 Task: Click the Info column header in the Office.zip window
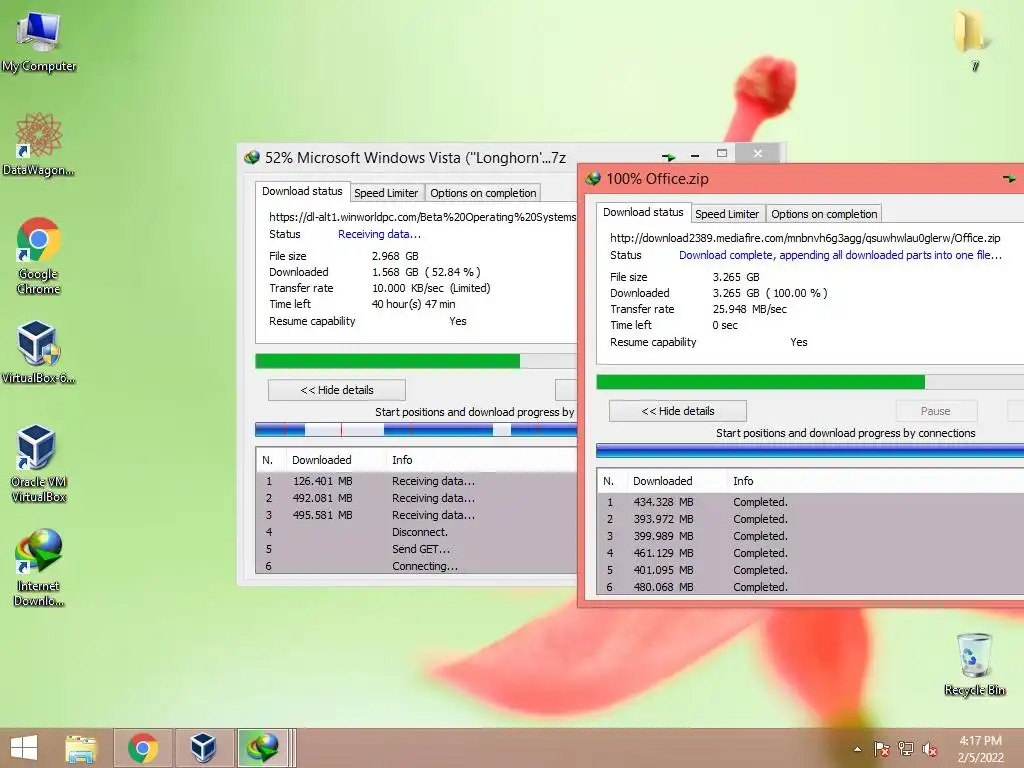[x=875, y=481]
